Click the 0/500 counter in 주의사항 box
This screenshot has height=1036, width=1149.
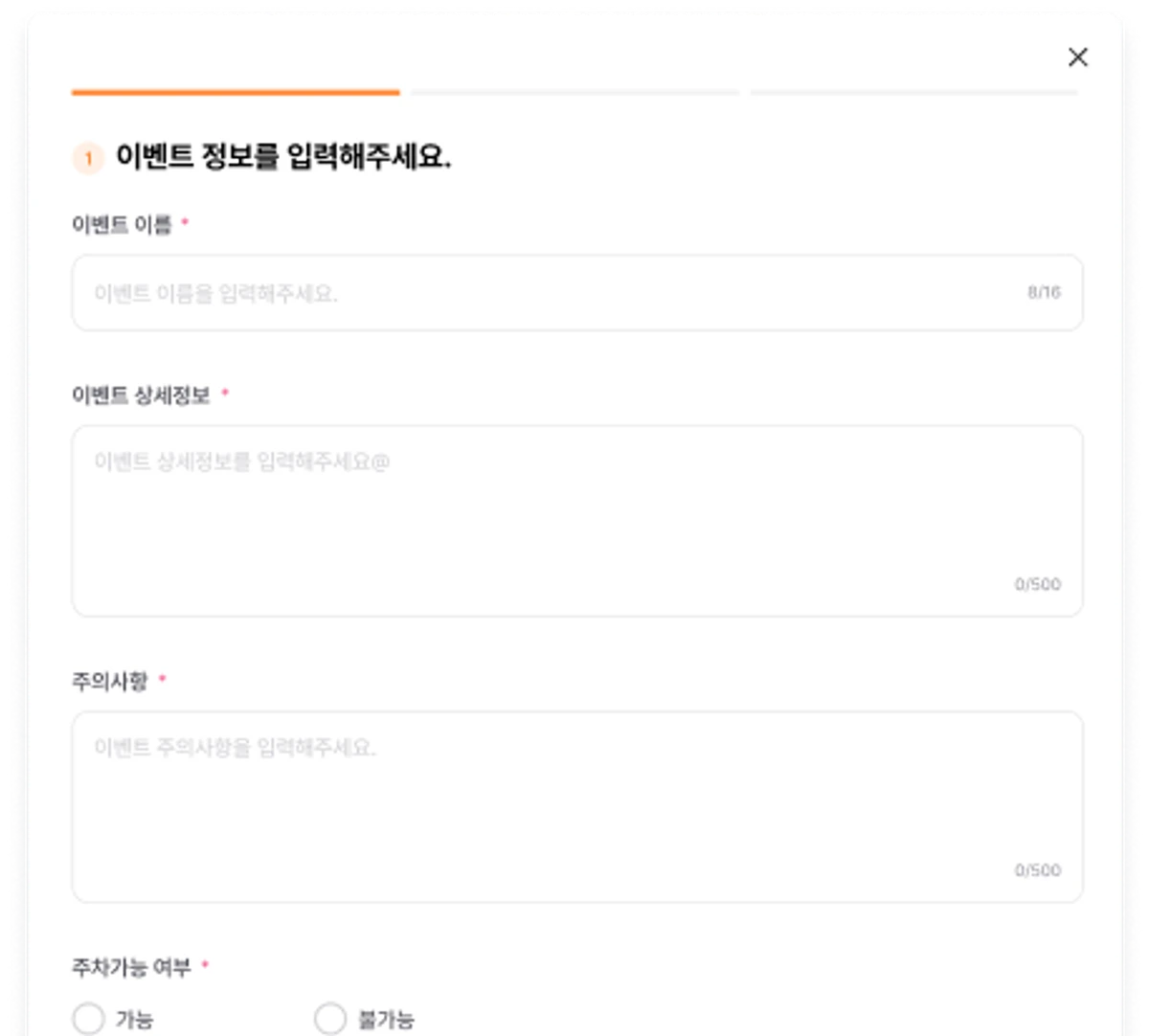click(x=1038, y=870)
